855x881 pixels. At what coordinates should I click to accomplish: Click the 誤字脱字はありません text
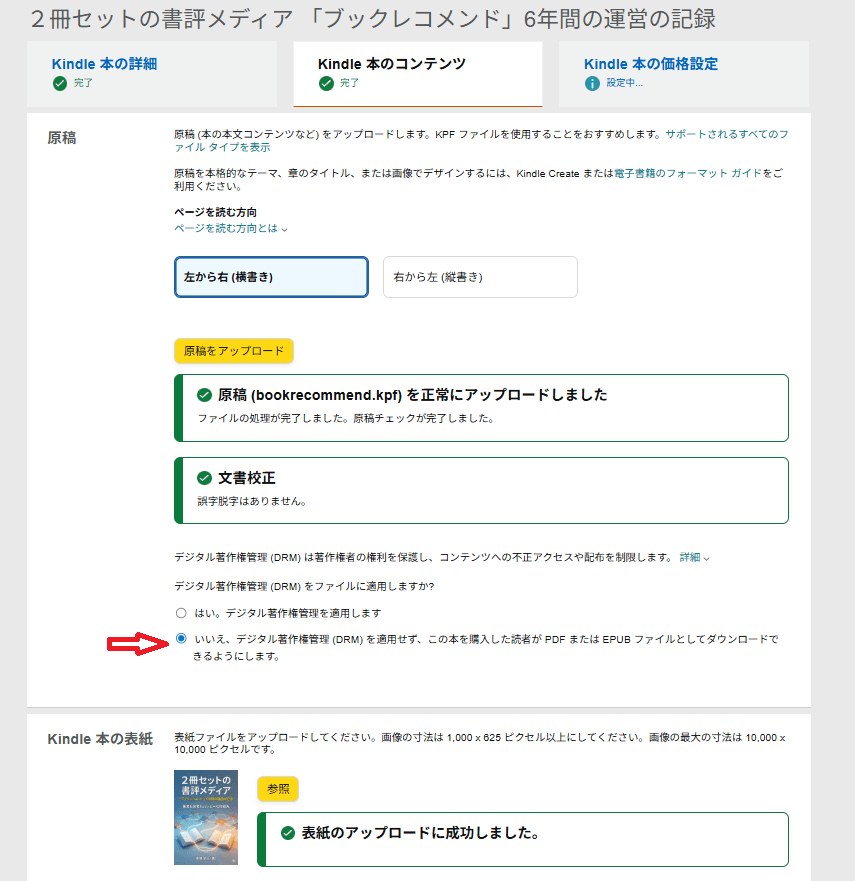tap(252, 501)
